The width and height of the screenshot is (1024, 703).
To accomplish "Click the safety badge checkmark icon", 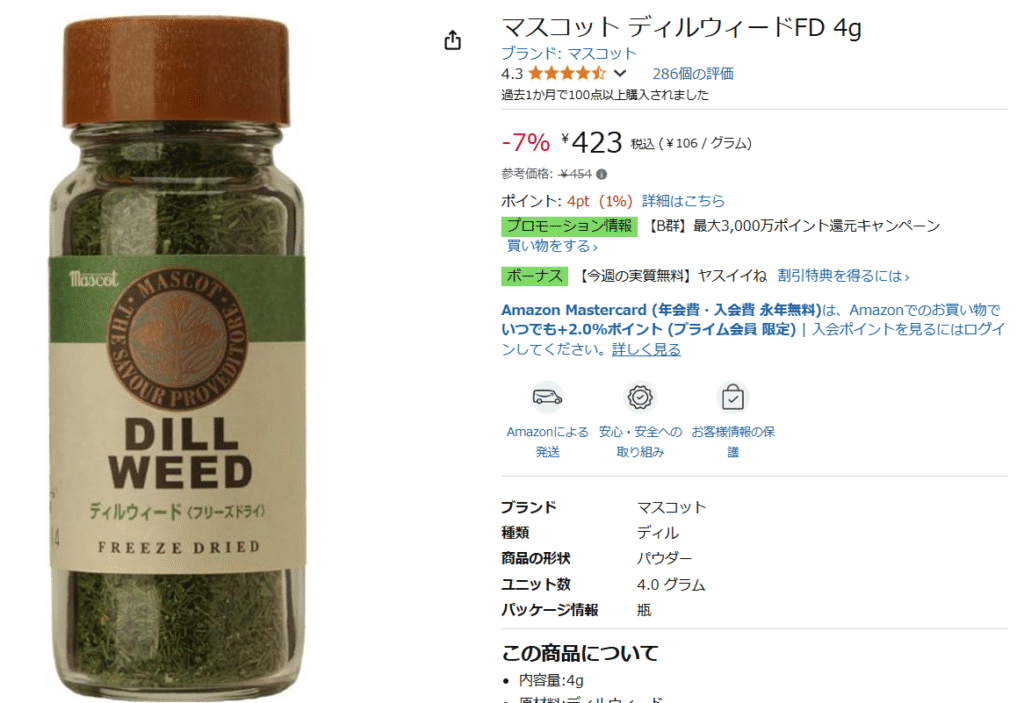I will (640, 397).
